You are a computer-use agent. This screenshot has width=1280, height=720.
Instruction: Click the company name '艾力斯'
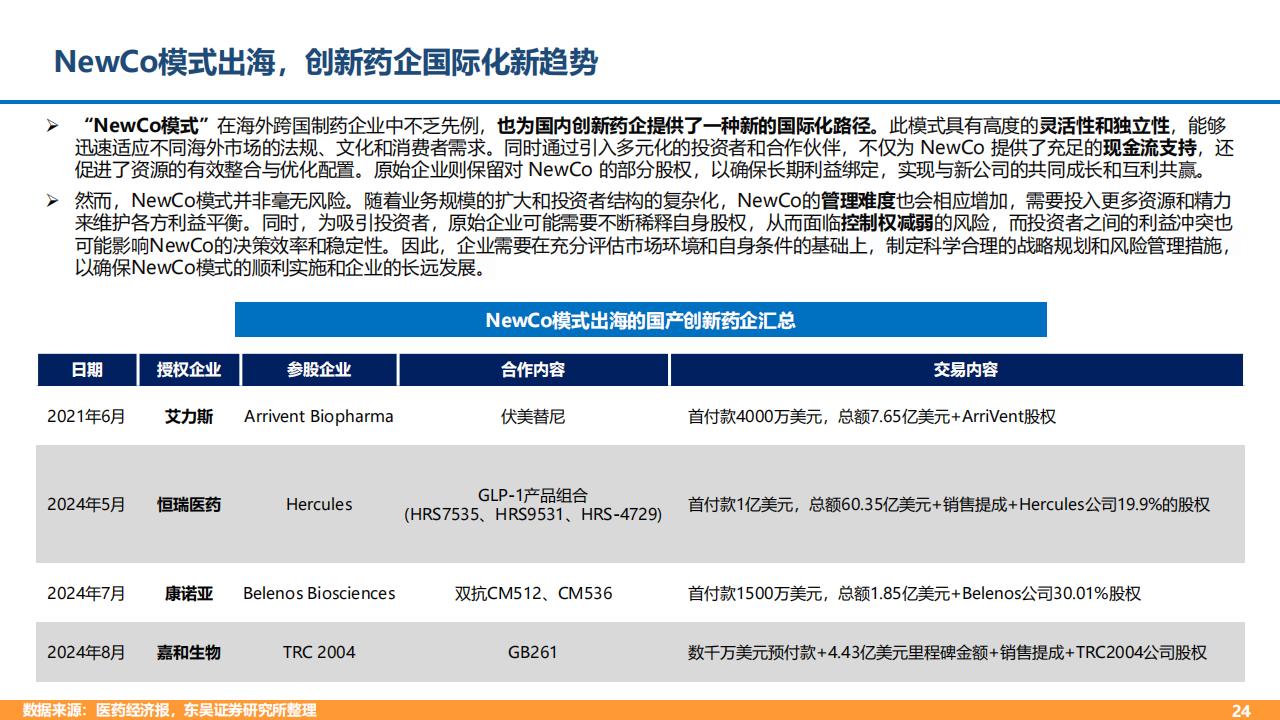[189, 416]
